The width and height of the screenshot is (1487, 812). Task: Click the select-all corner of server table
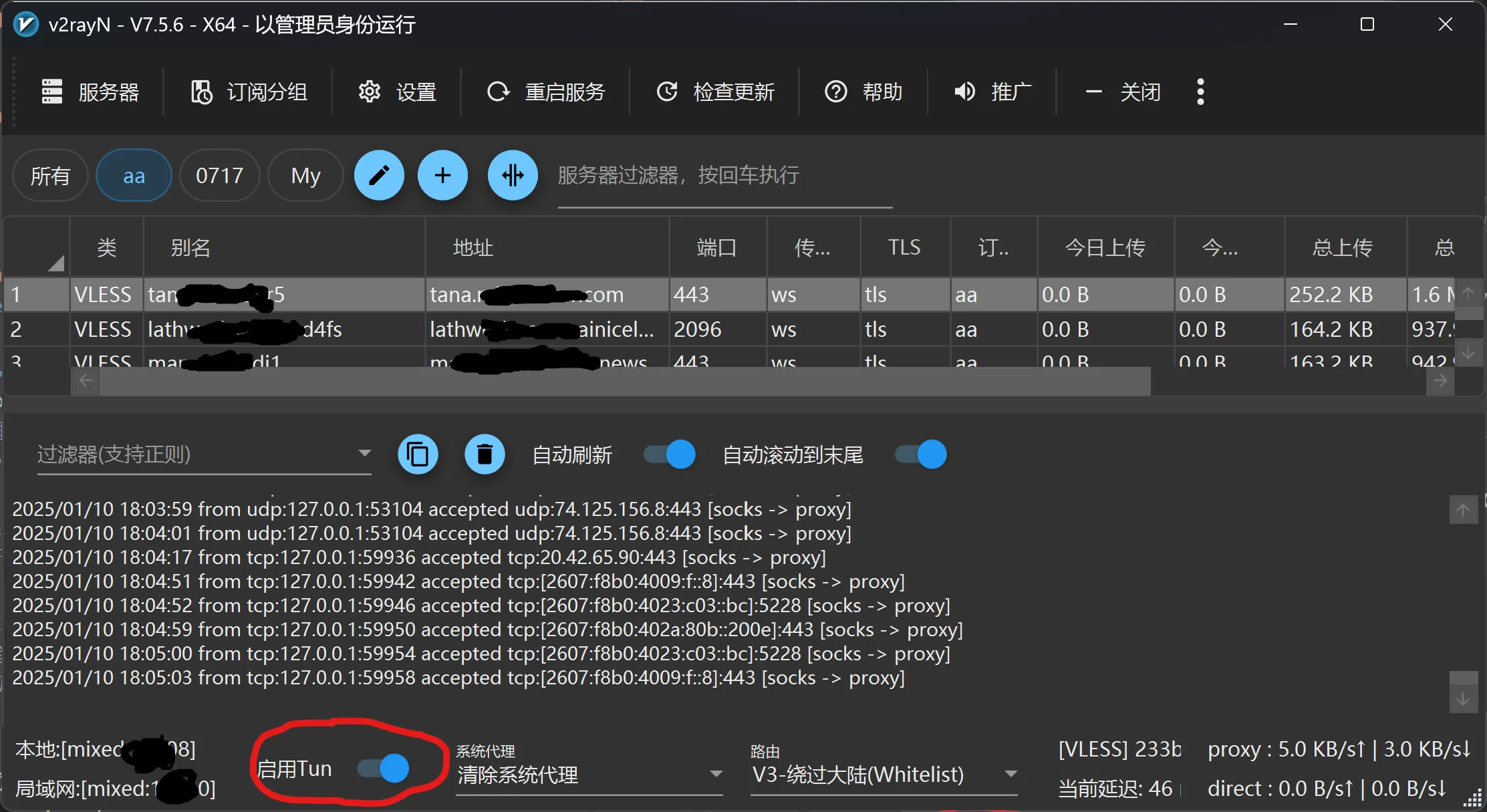(x=37, y=248)
